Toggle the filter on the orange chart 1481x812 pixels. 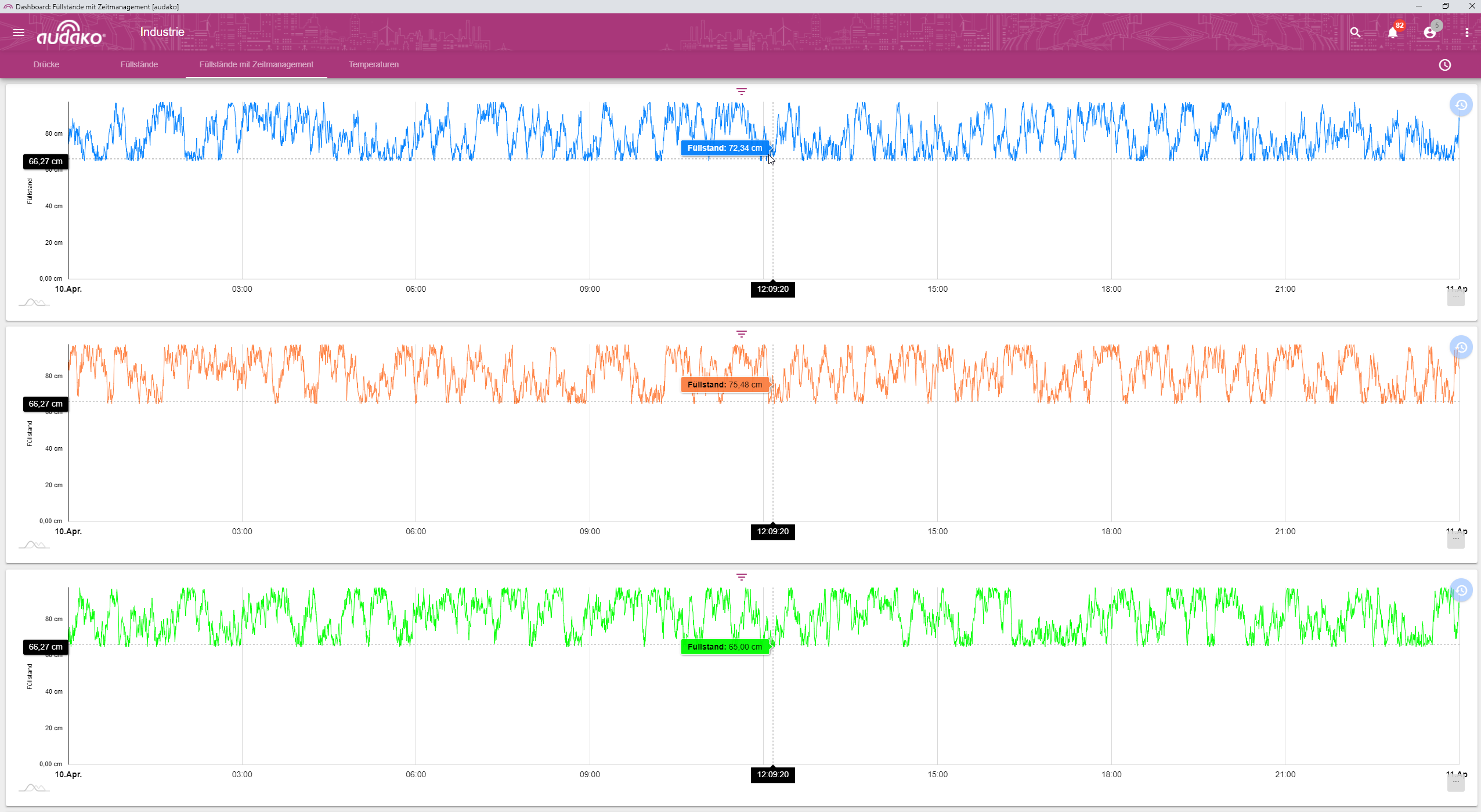click(741, 334)
